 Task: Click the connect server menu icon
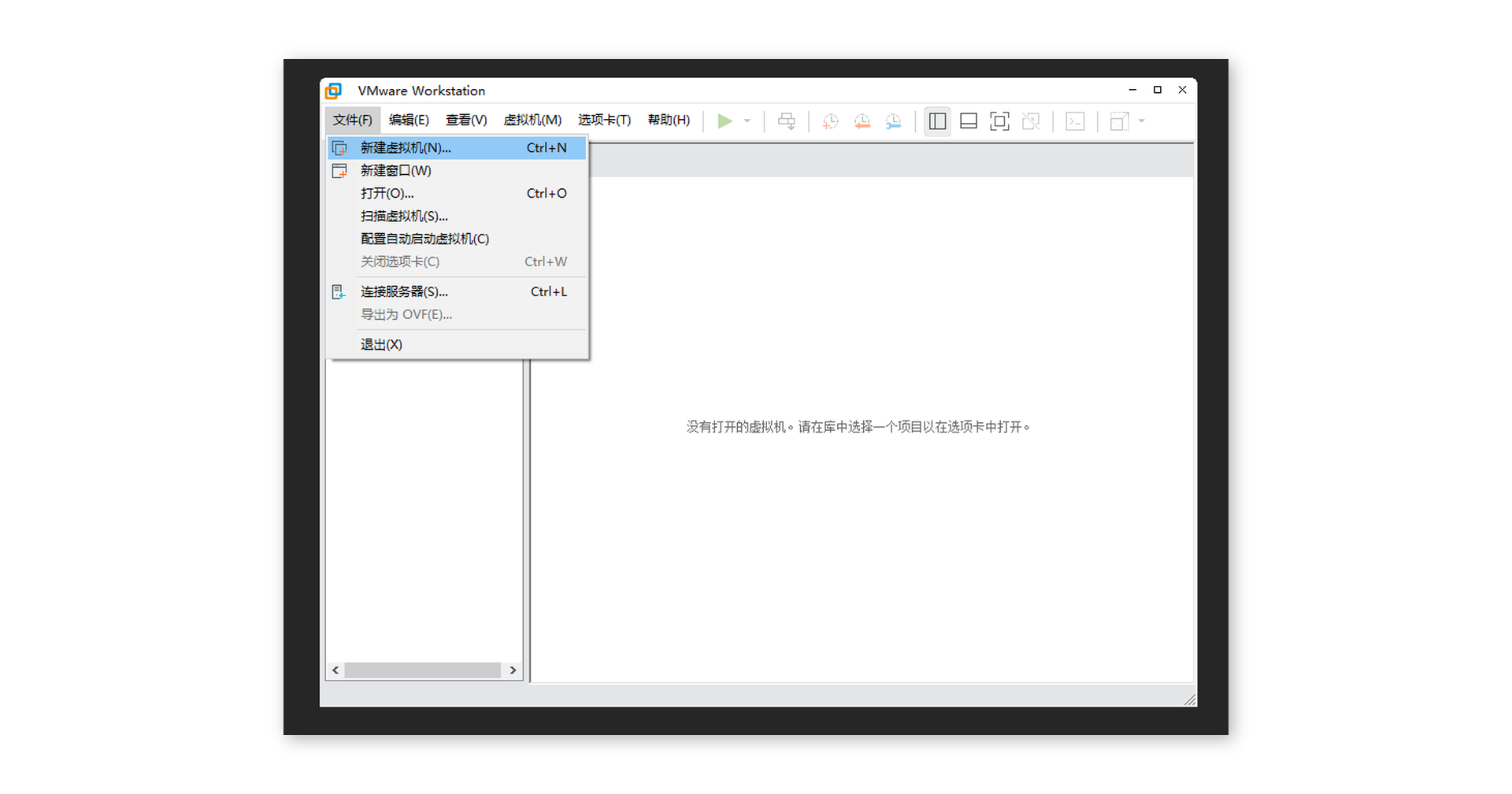(x=339, y=292)
